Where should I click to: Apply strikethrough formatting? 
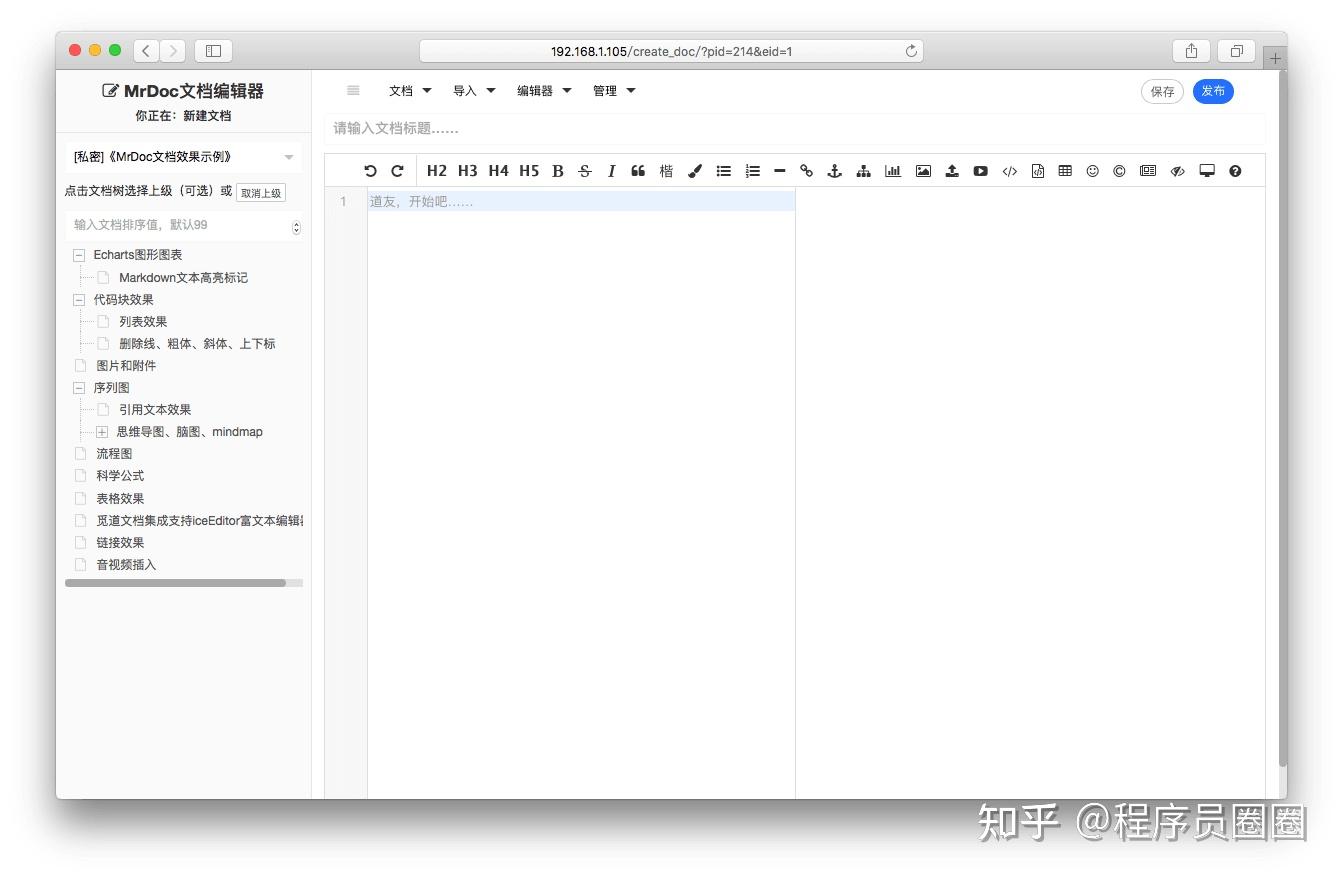pos(584,171)
